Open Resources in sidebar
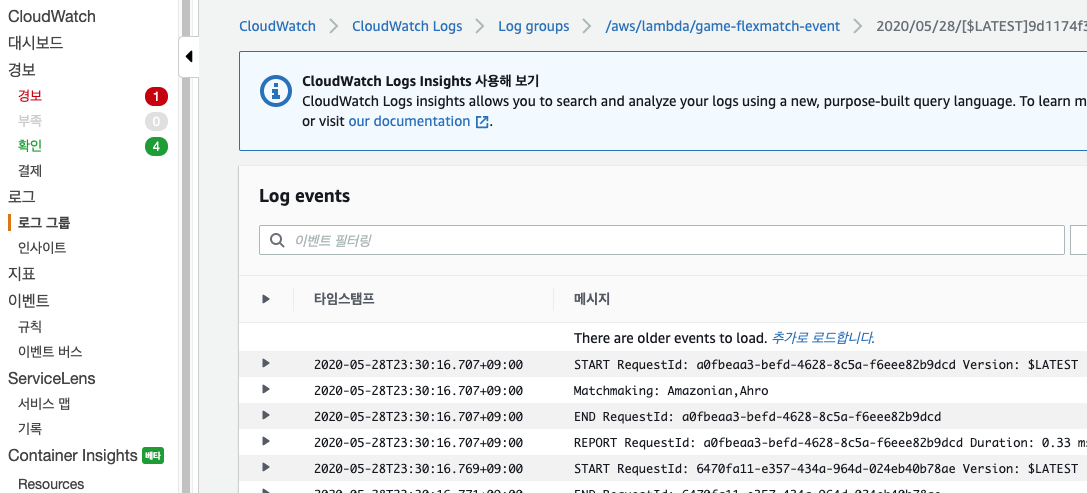 [51, 484]
